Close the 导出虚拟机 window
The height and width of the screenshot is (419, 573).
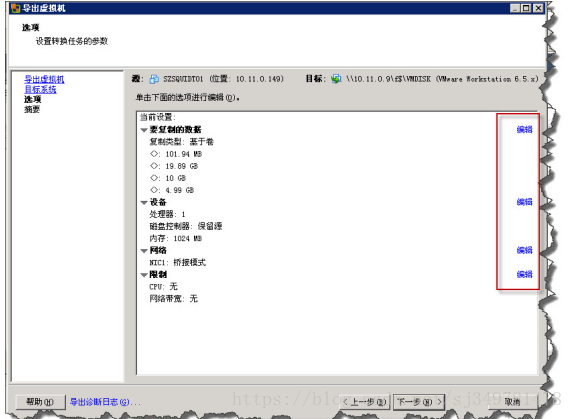pyautogui.click(x=538, y=8)
